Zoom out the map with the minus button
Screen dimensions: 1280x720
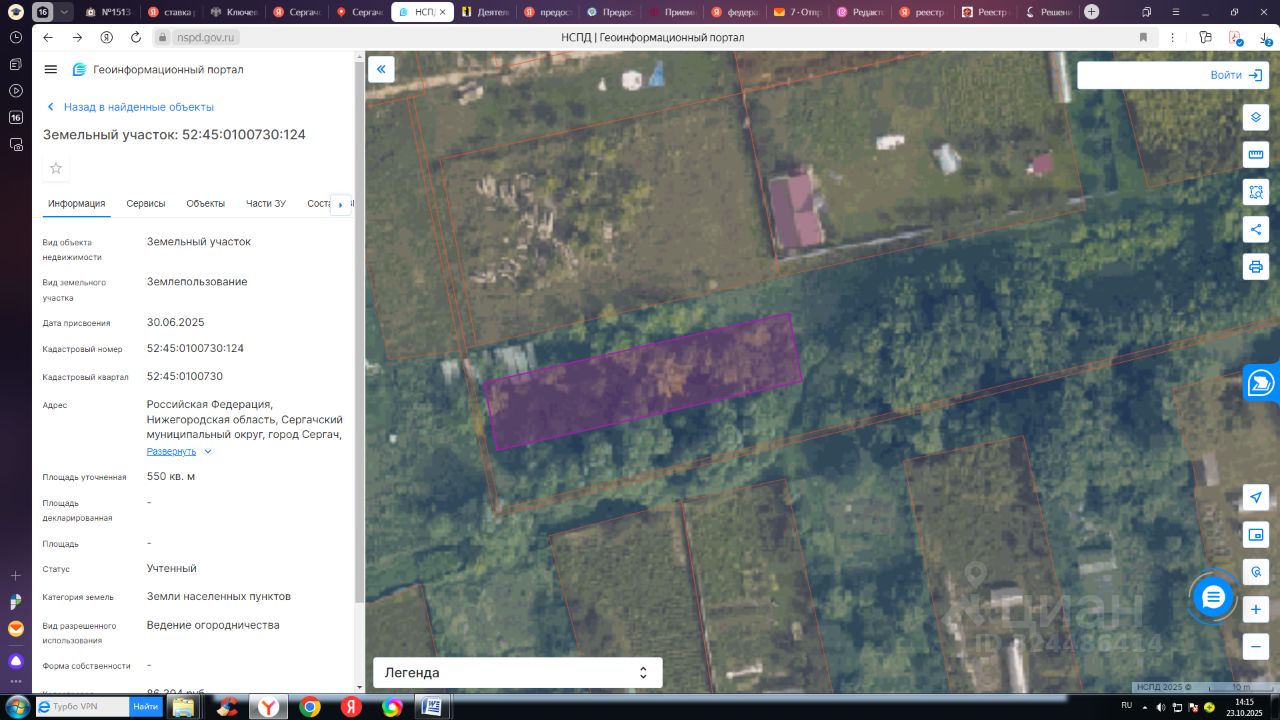pos(1256,646)
